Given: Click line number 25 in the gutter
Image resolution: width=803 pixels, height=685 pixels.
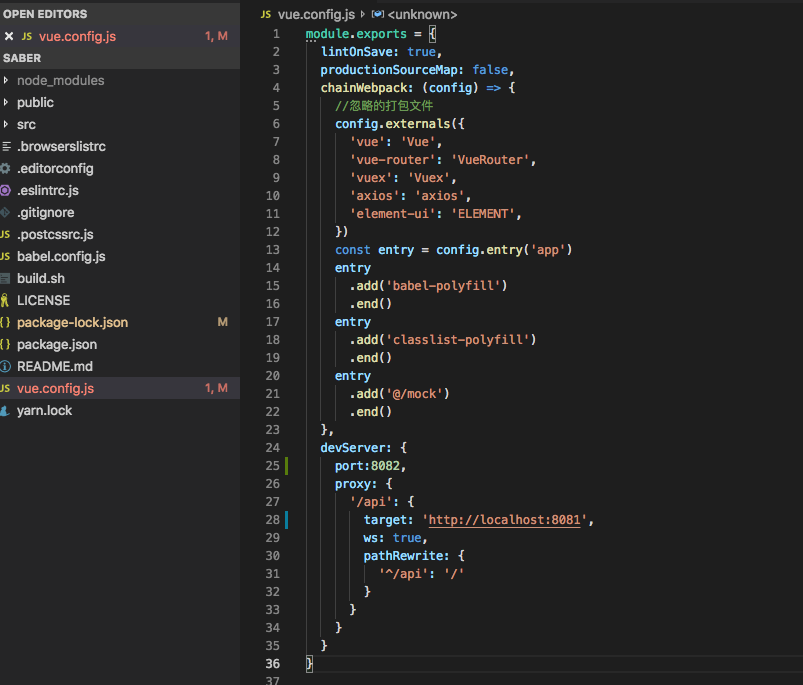Looking at the screenshot, I should pos(272,466).
